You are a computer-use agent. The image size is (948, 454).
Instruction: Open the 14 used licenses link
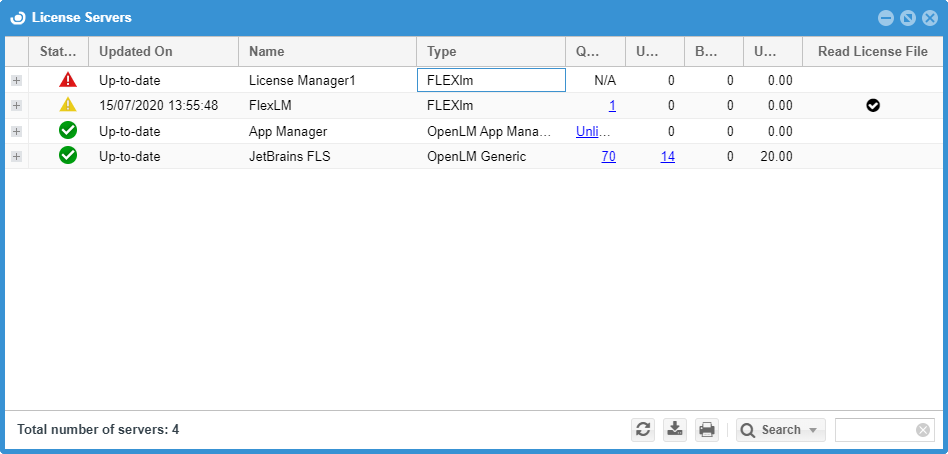[x=667, y=156]
